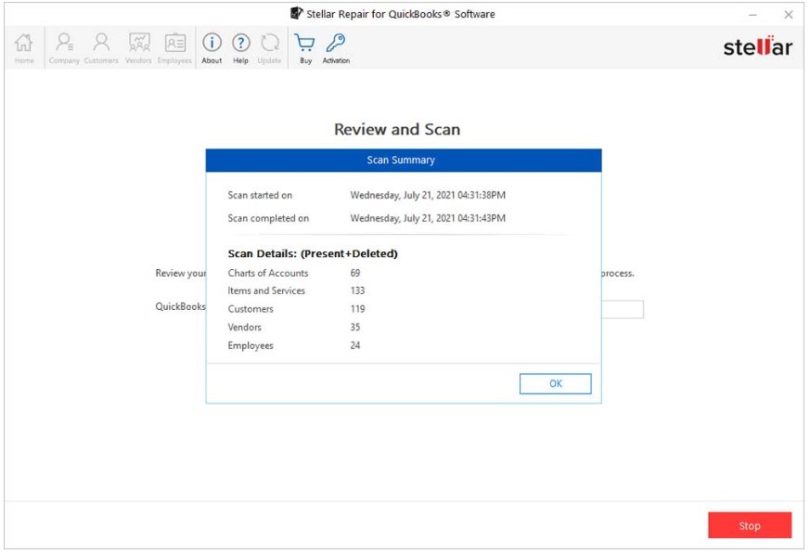
Task: Click the Customers label in scan details
Action: pyautogui.click(x=250, y=309)
